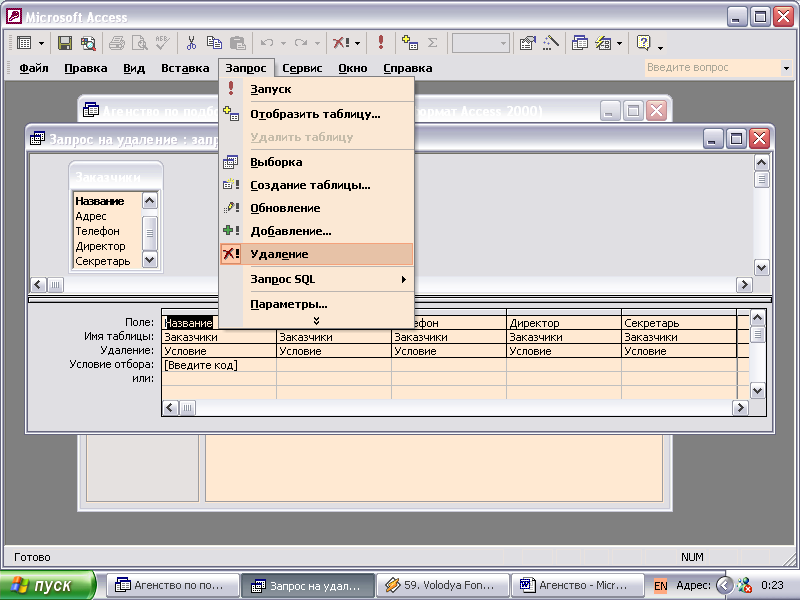The width and height of the screenshot is (800, 600).
Task: Switch to Агенство по по... taskbar window
Action: point(174,585)
